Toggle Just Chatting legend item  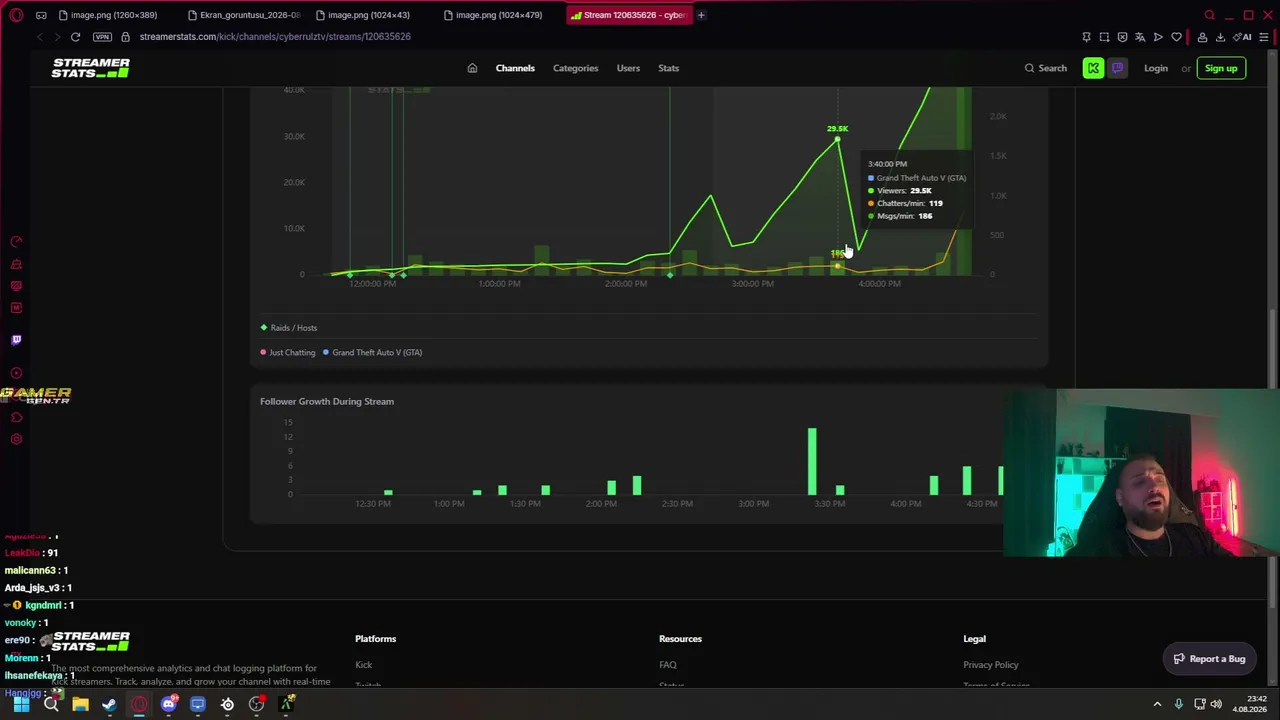[x=288, y=352]
